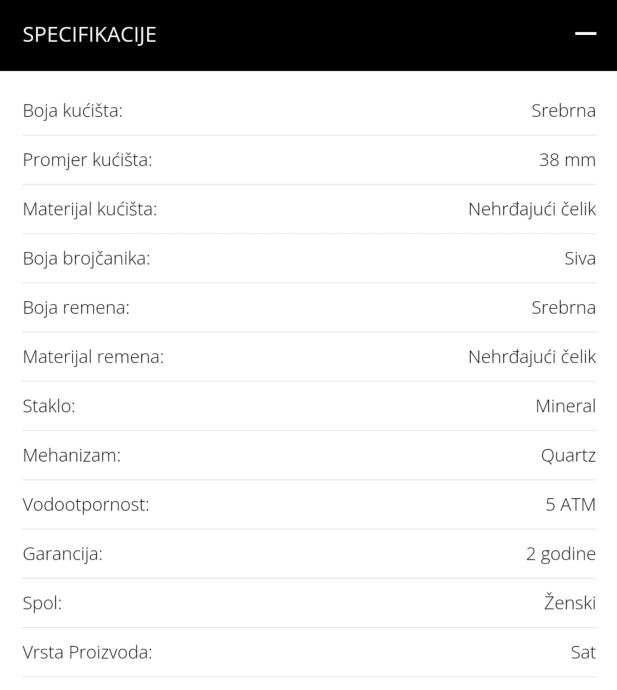Click the 'Promjer kućišta:' label
The height and width of the screenshot is (690, 617).
[x=87, y=159]
